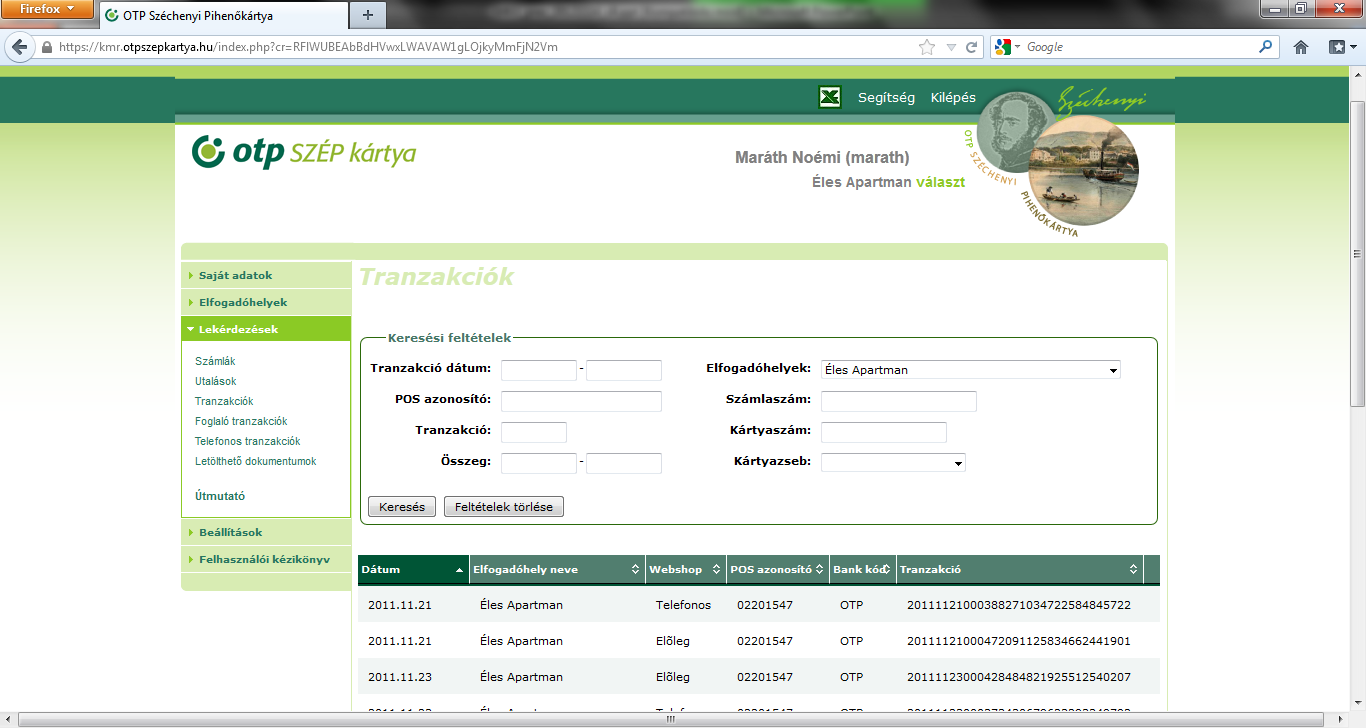
Task: Open Telefonos tranzakciók in the sidebar
Action: (x=247, y=441)
